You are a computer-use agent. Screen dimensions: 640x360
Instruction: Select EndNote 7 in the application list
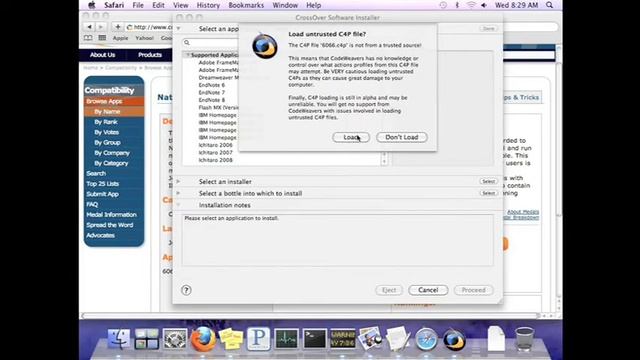coord(211,92)
